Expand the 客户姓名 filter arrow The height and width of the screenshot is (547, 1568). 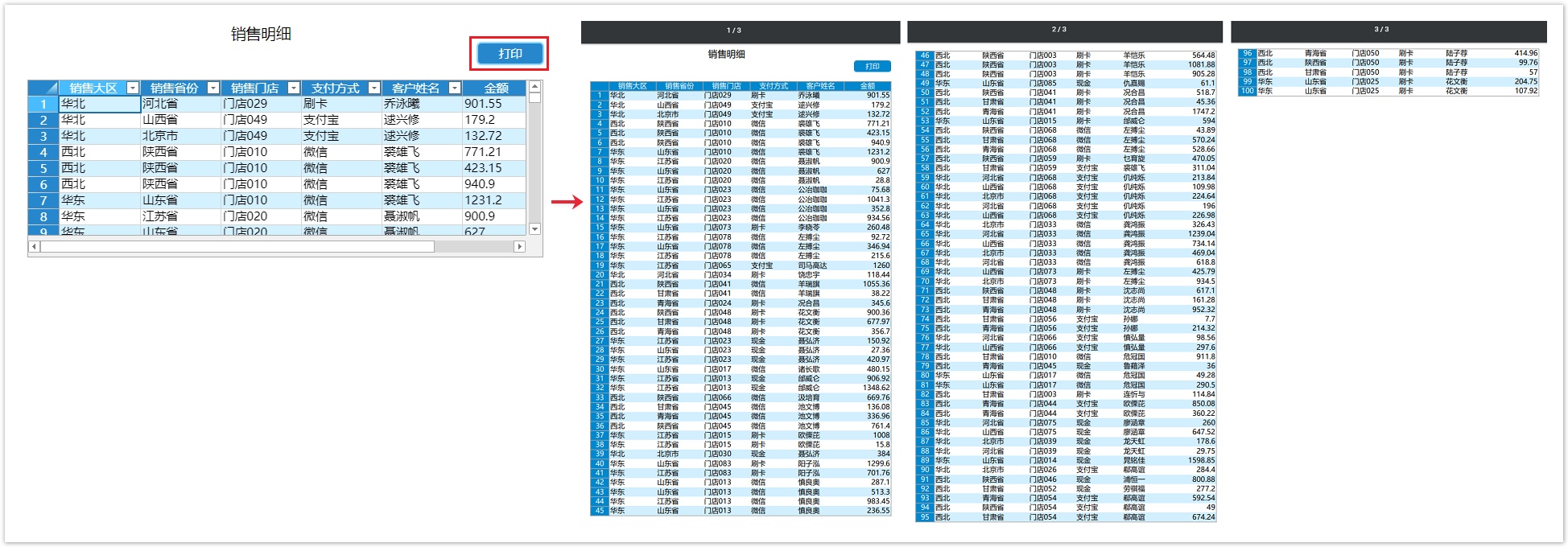(x=455, y=88)
